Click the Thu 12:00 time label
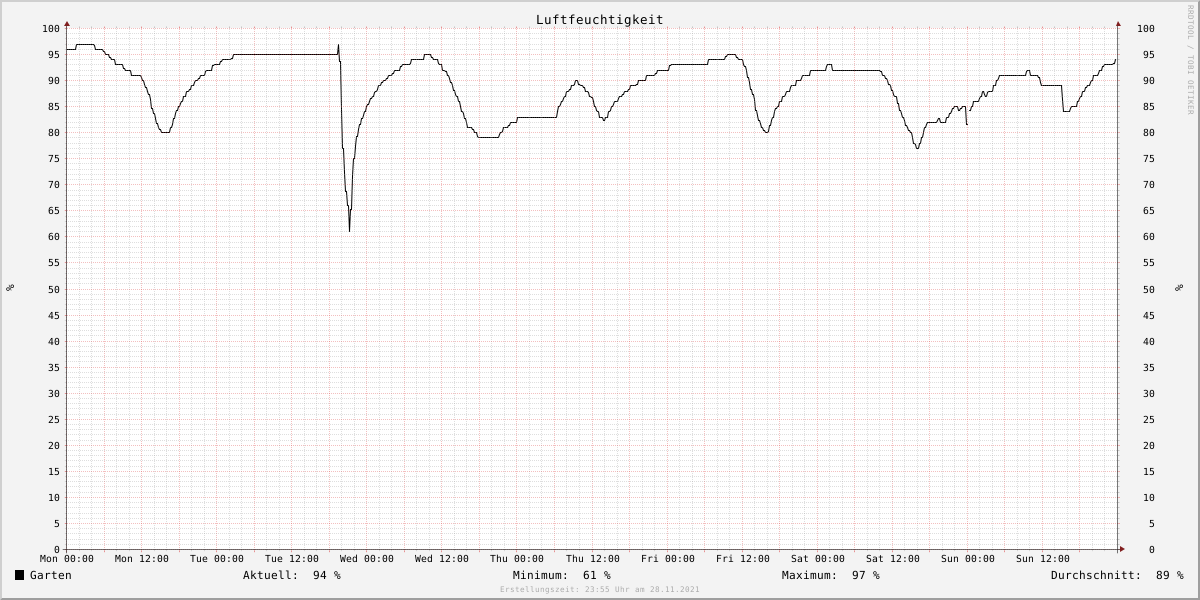The image size is (1200, 600). click(x=593, y=559)
